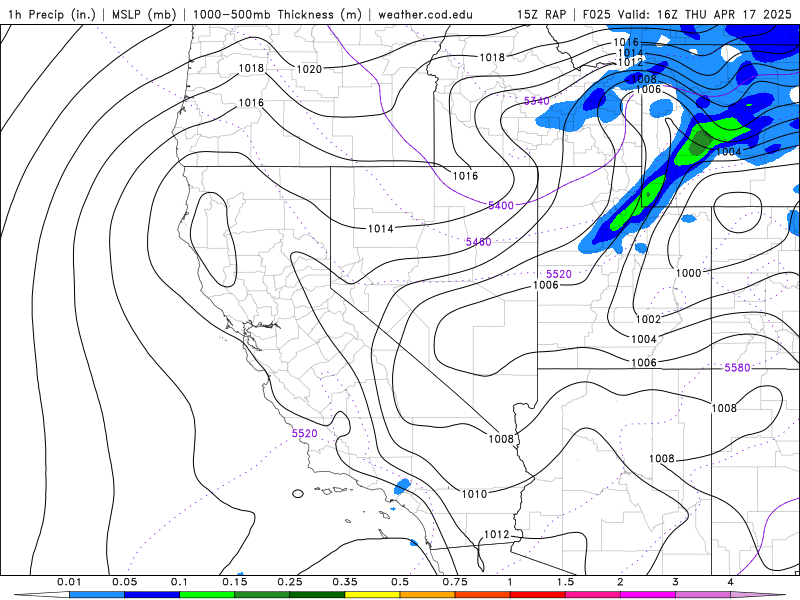Click the 1014 isobar label over Nevada

tap(381, 229)
